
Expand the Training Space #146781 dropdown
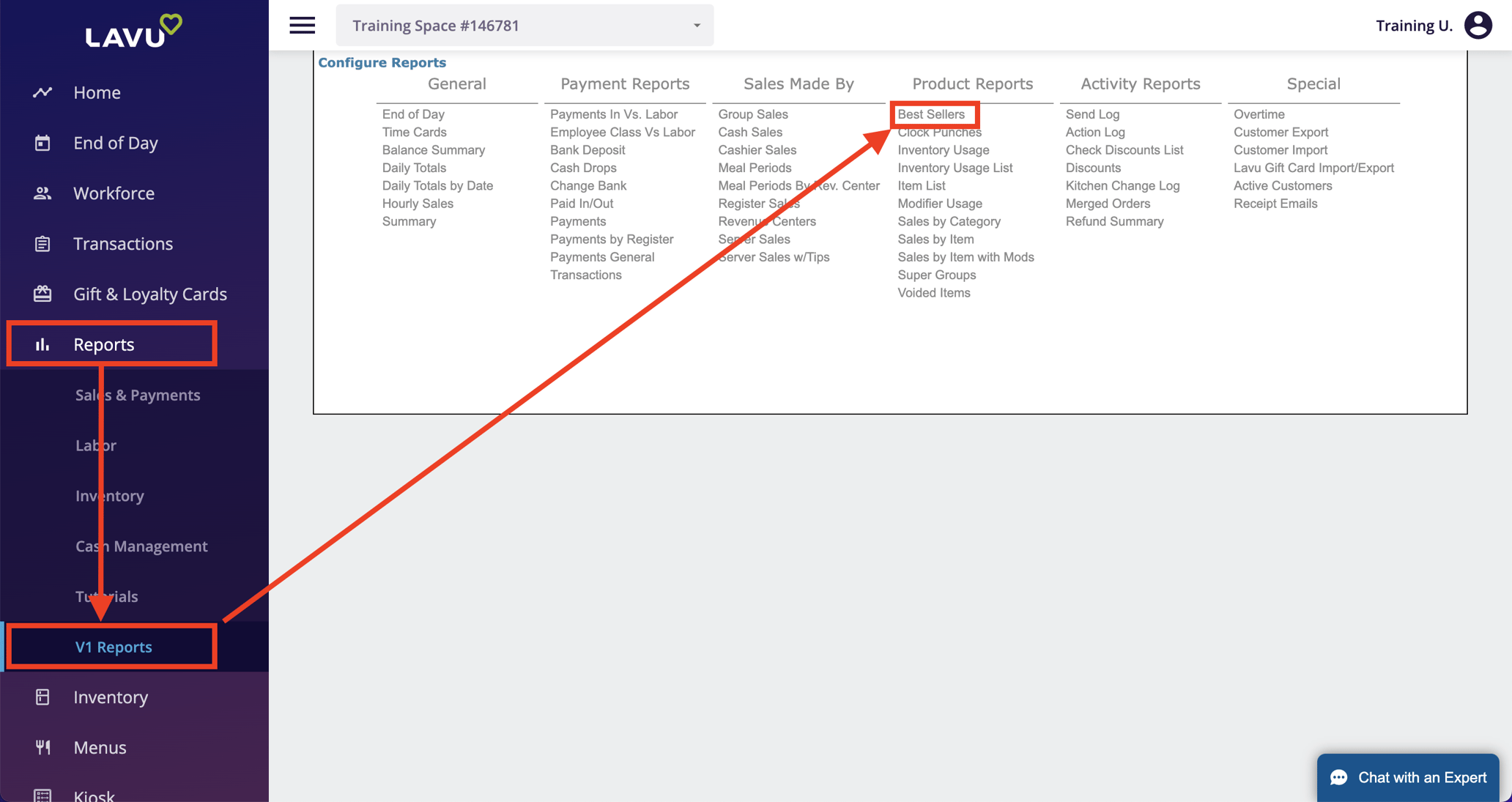pyautogui.click(x=525, y=26)
